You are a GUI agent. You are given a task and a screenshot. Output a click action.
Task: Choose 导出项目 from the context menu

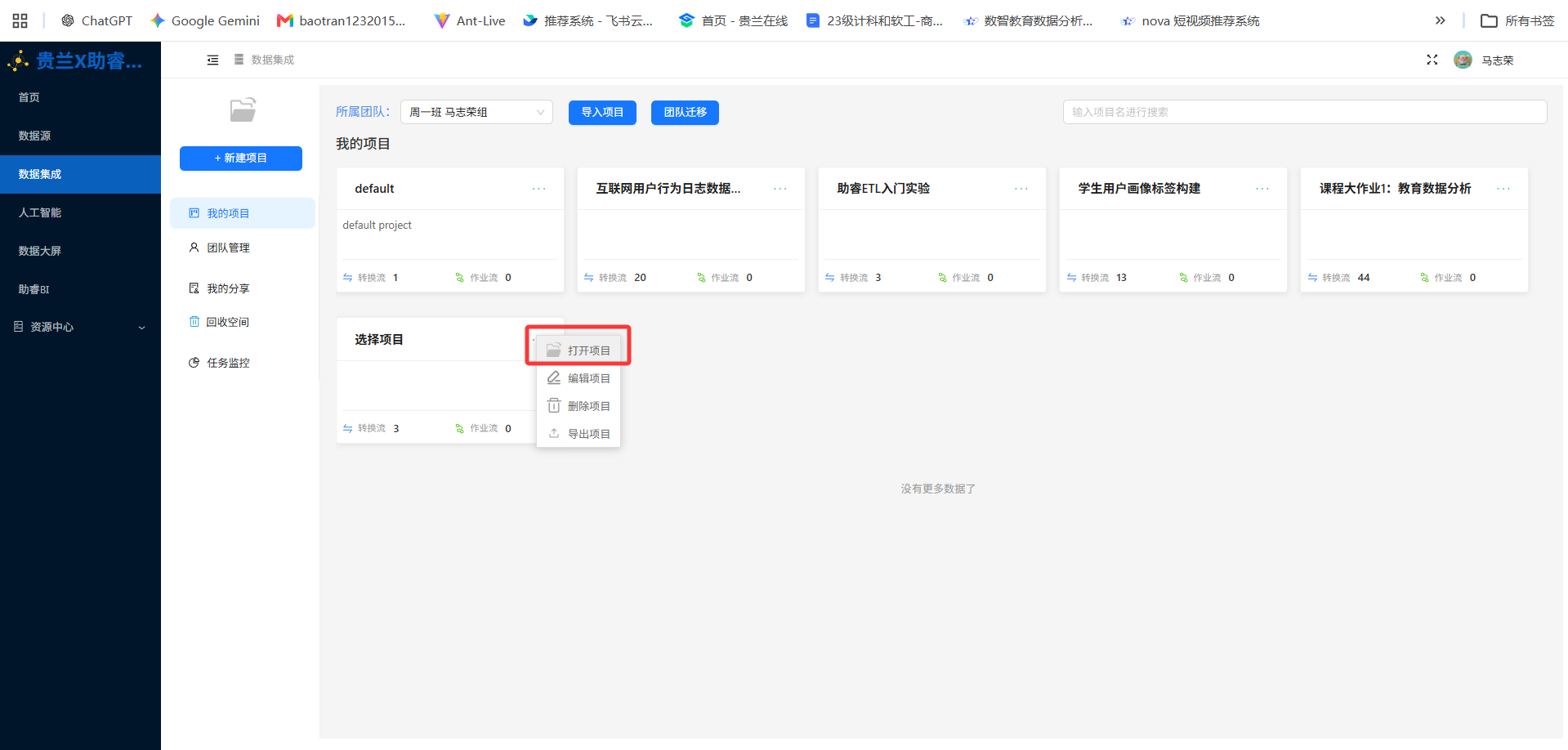[x=579, y=434]
